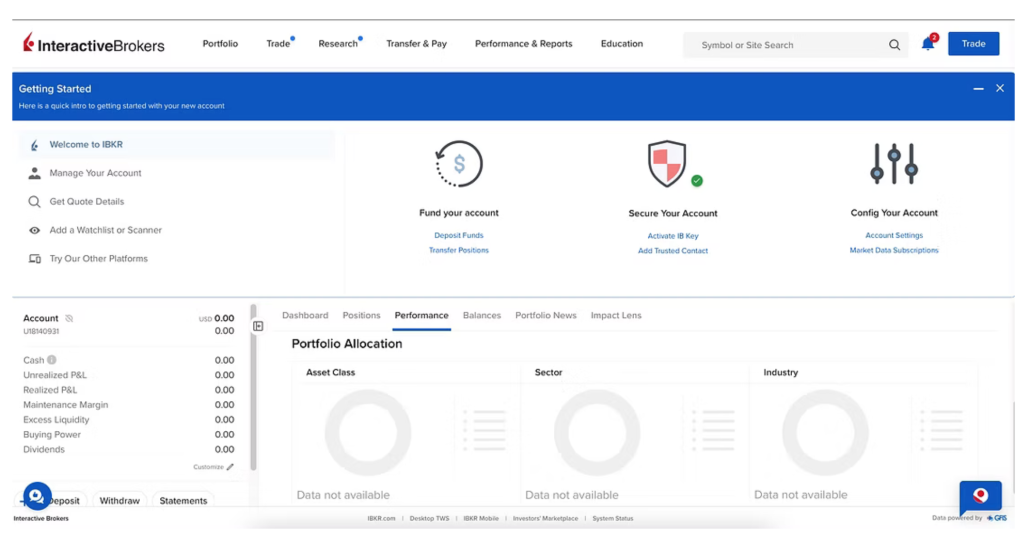Click the search magnifier icon

(894, 45)
